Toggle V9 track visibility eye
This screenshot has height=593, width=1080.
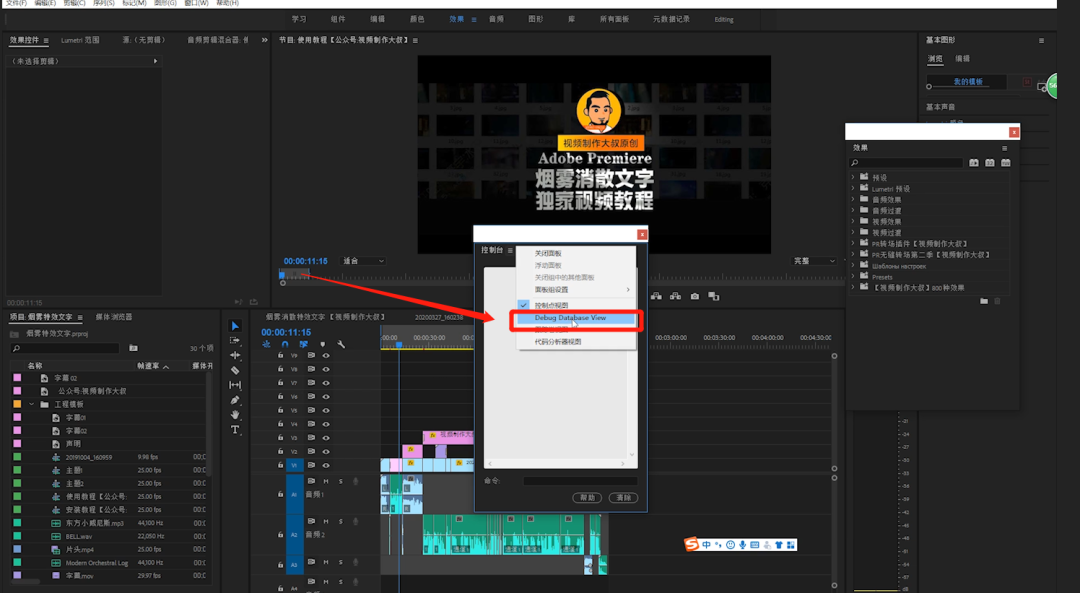(x=326, y=355)
